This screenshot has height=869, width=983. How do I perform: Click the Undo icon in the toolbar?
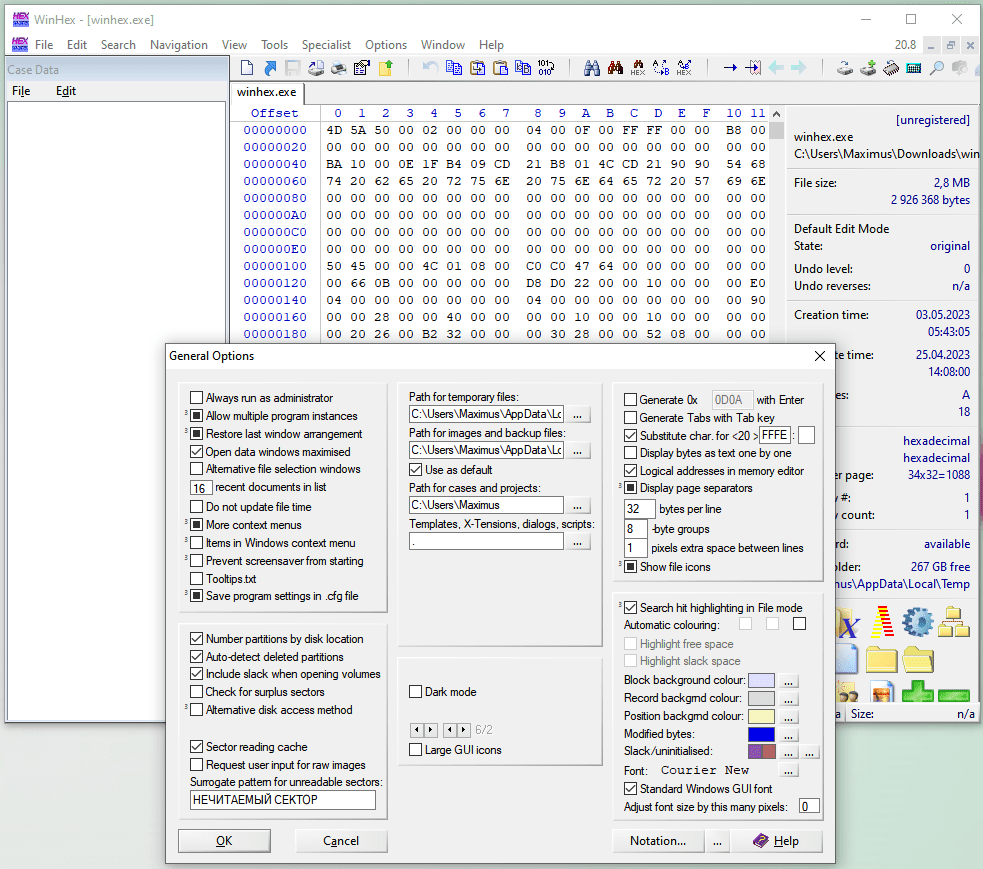[x=430, y=68]
